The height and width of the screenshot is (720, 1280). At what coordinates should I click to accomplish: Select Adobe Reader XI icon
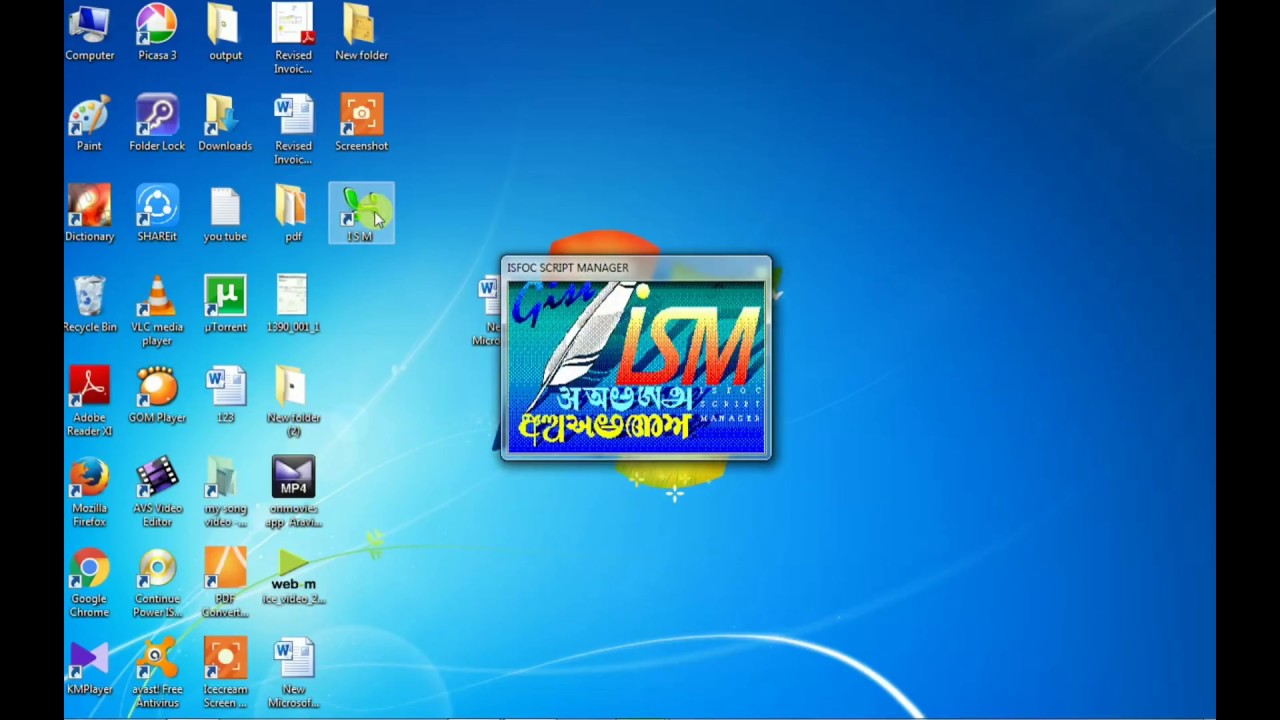coord(89,401)
